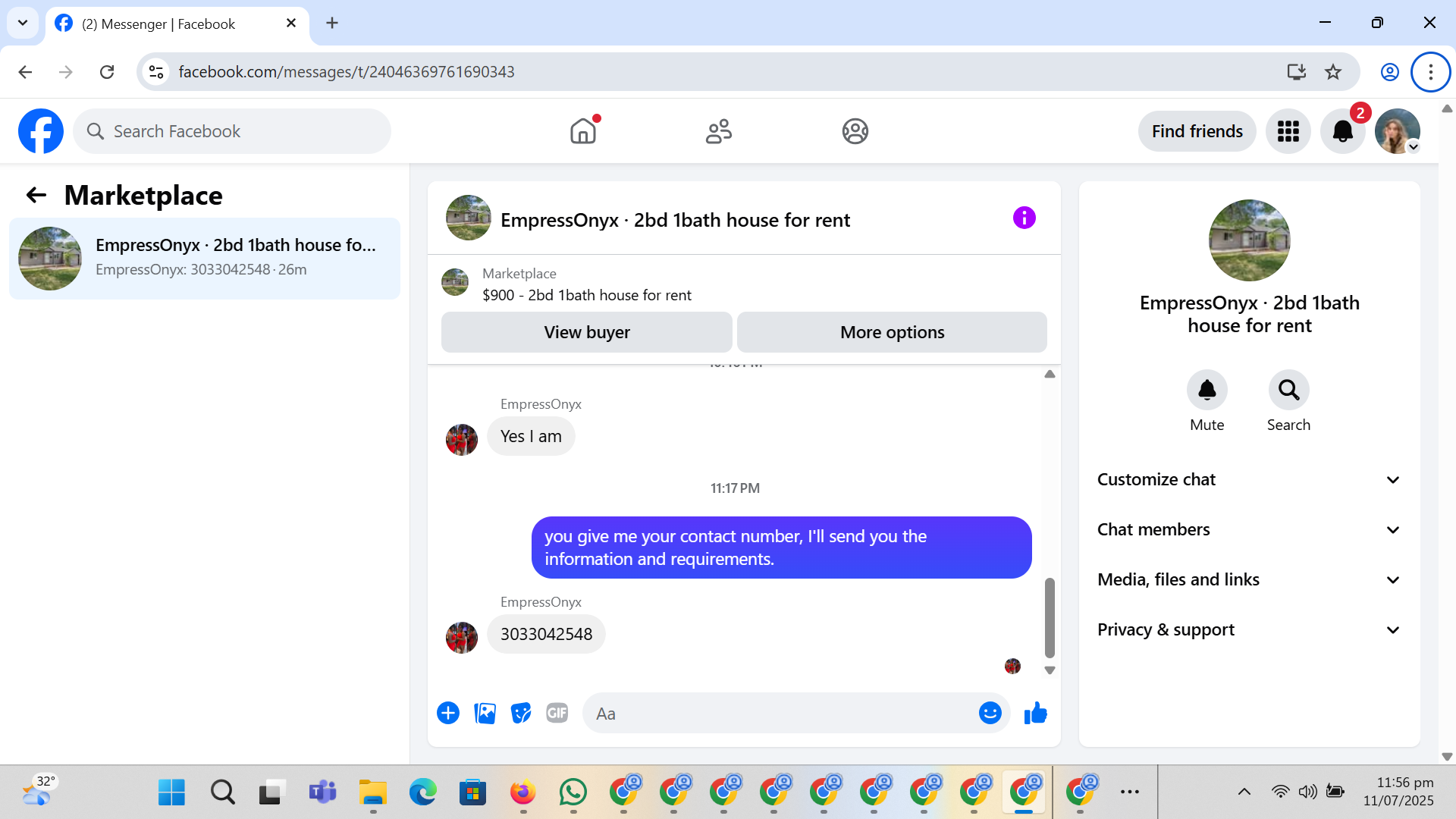Open Chrome profile icon
1456x819 pixels.
(1389, 72)
